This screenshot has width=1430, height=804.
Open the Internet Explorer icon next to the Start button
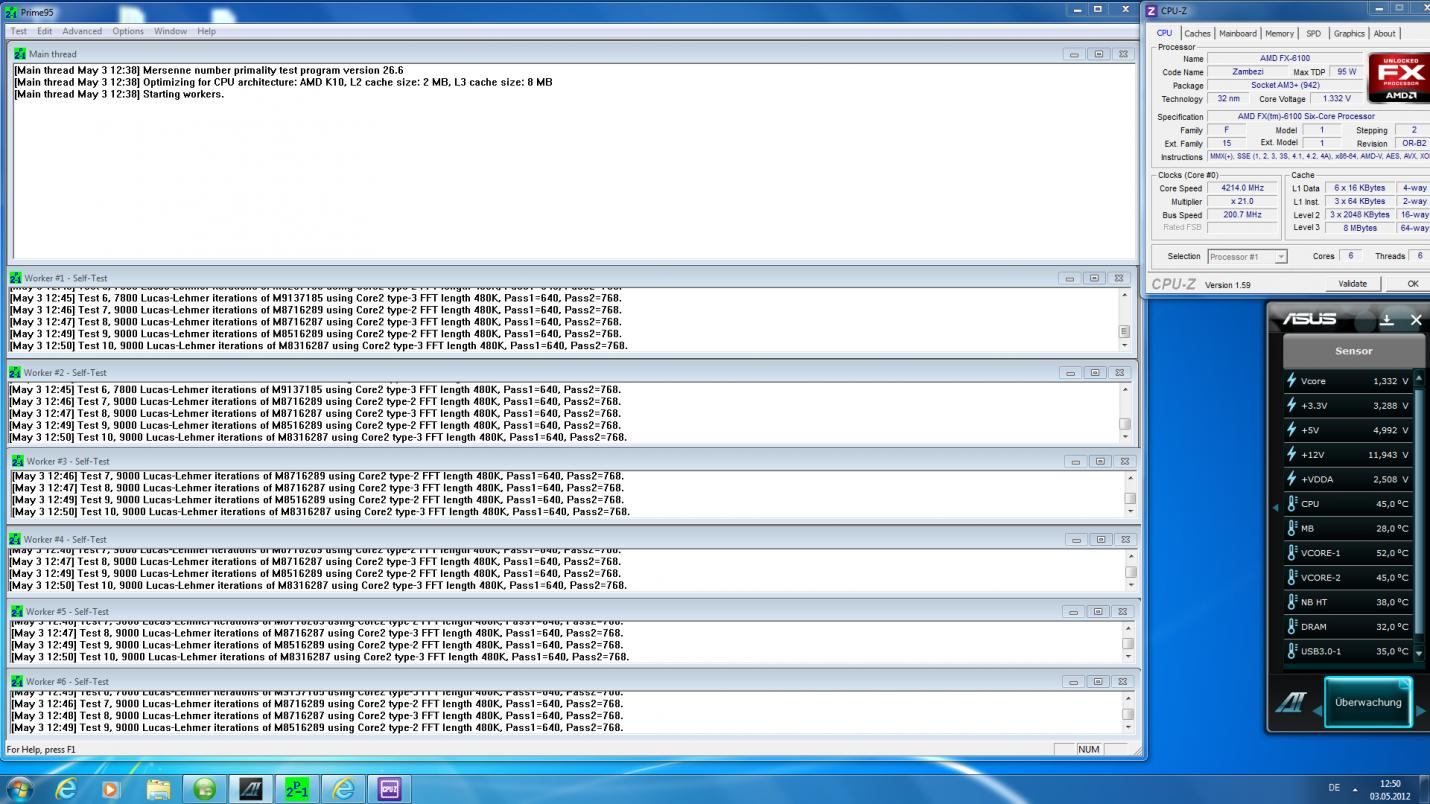tap(66, 789)
